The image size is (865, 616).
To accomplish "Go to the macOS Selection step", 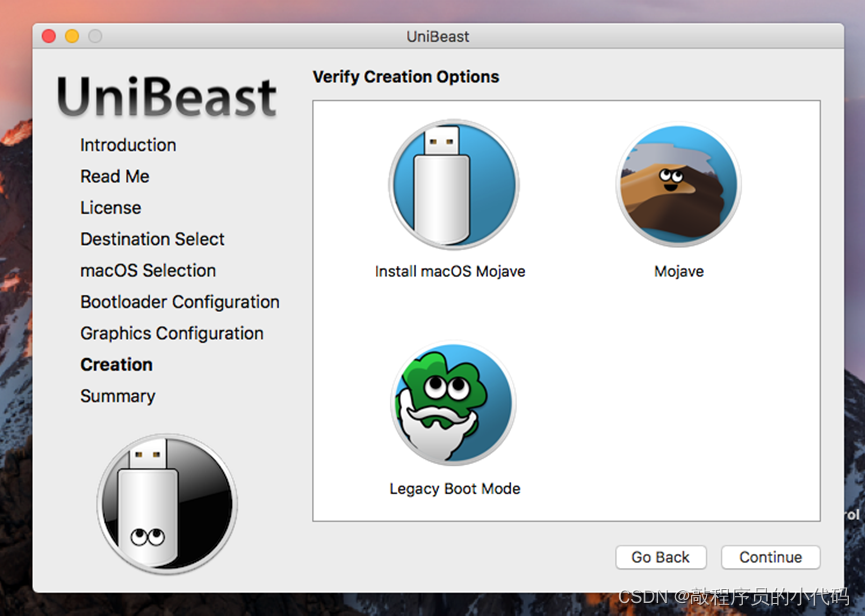I will 148,271.
